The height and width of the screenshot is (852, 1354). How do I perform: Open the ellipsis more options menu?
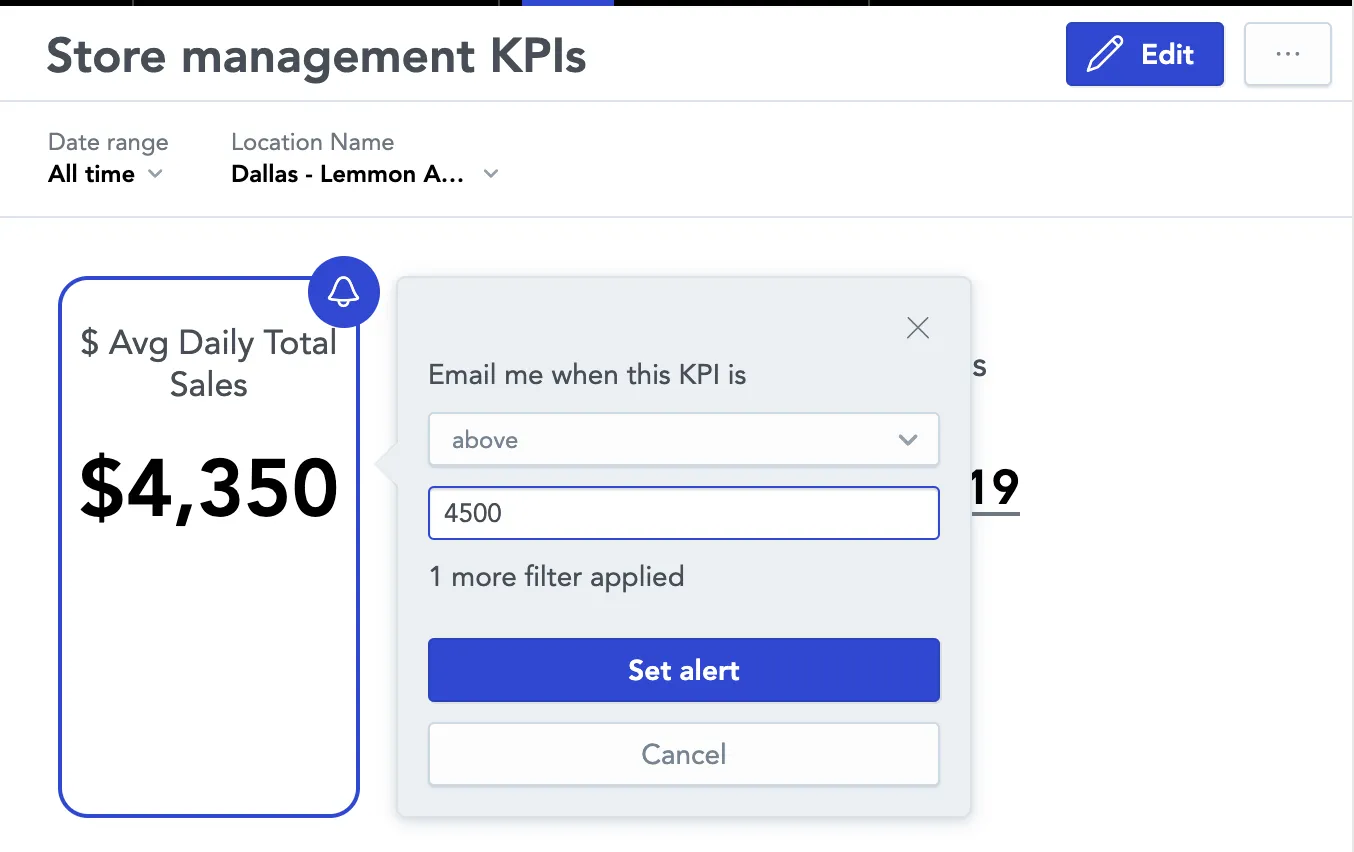point(1287,54)
